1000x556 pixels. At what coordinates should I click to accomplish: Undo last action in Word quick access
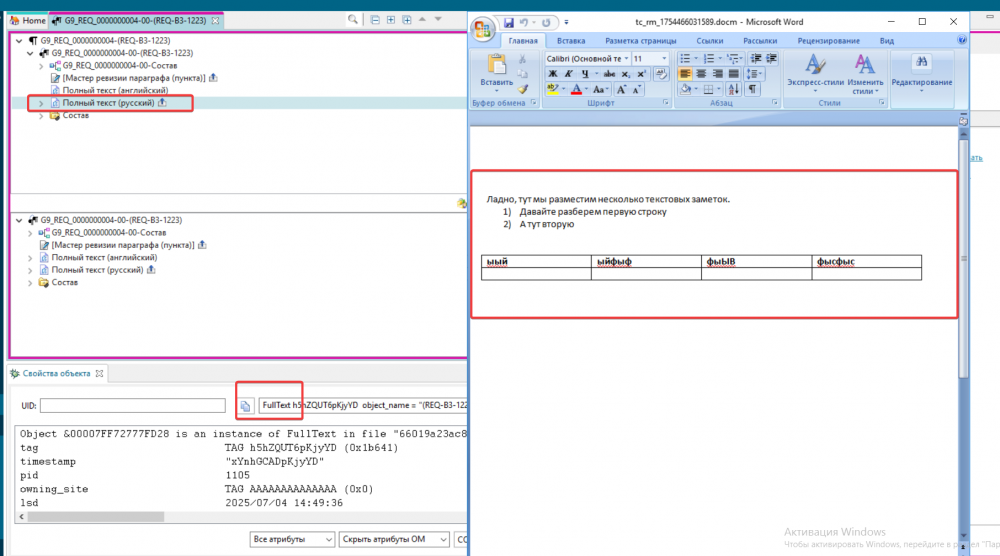point(524,22)
